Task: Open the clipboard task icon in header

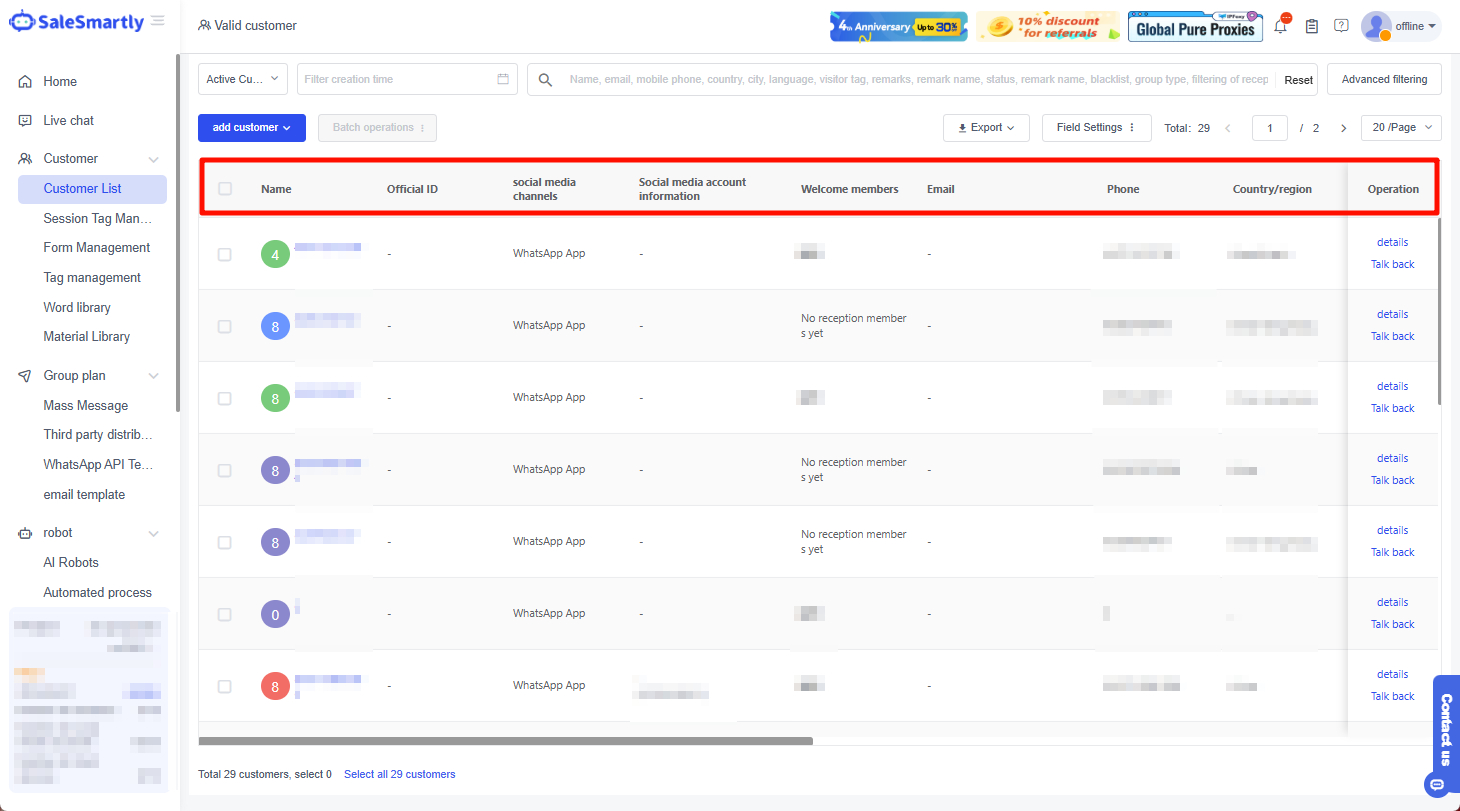Action: point(1312,26)
